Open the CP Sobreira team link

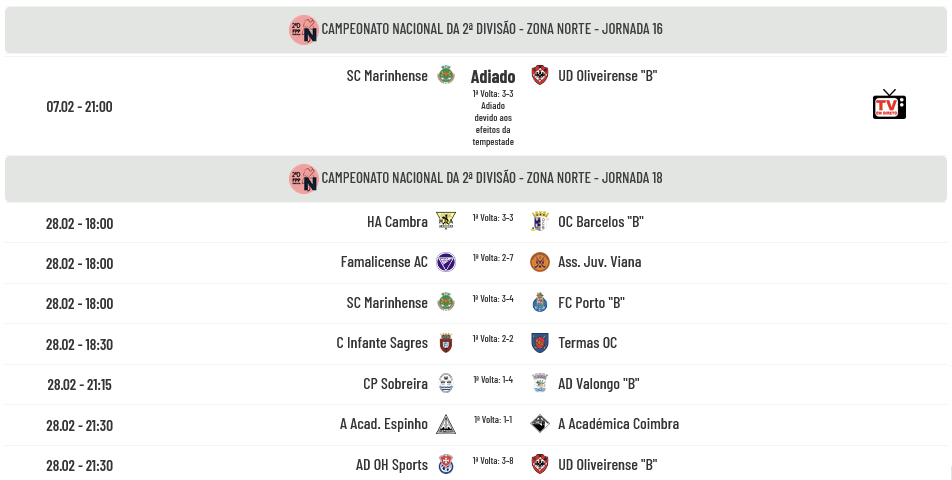tap(395, 384)
